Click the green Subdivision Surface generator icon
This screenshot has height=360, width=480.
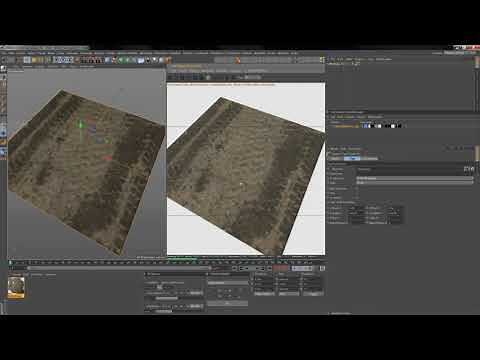pyautogui.click(x=121, y=60)
